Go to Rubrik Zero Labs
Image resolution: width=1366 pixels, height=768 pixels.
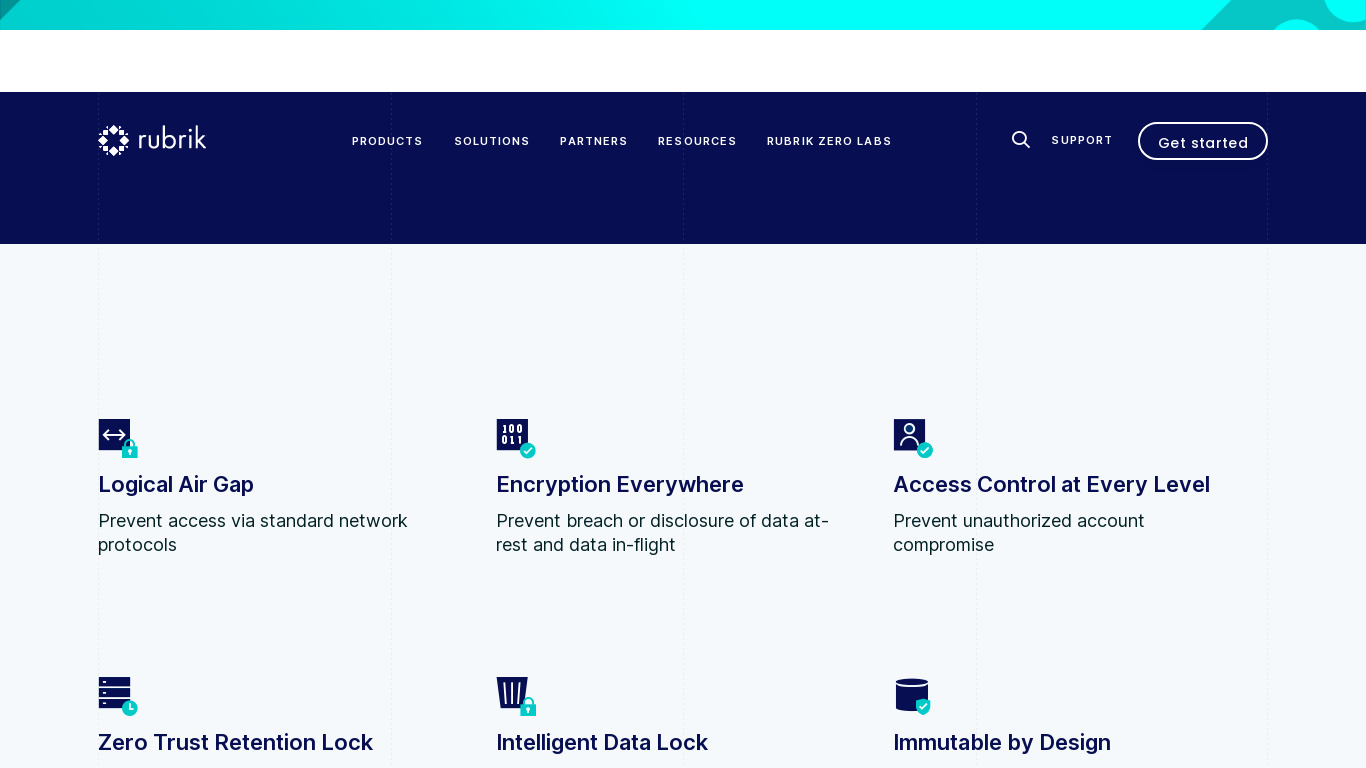click(x=829, y=141)
